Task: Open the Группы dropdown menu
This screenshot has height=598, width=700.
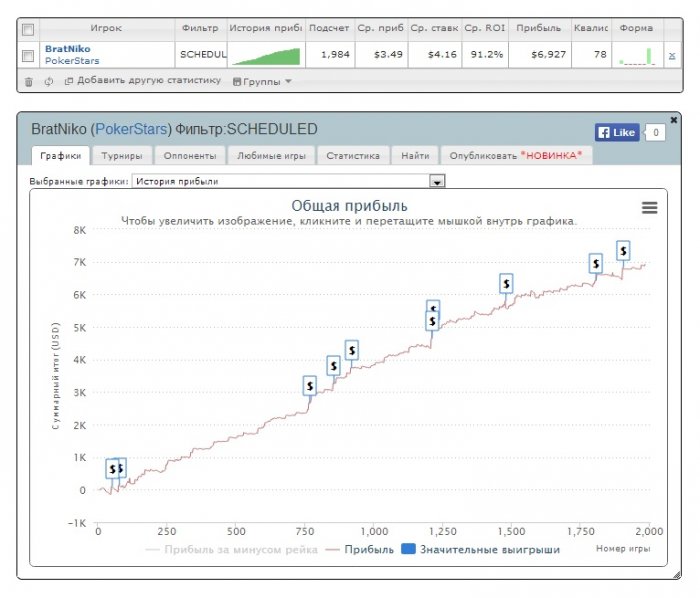Action: (262, 82)
